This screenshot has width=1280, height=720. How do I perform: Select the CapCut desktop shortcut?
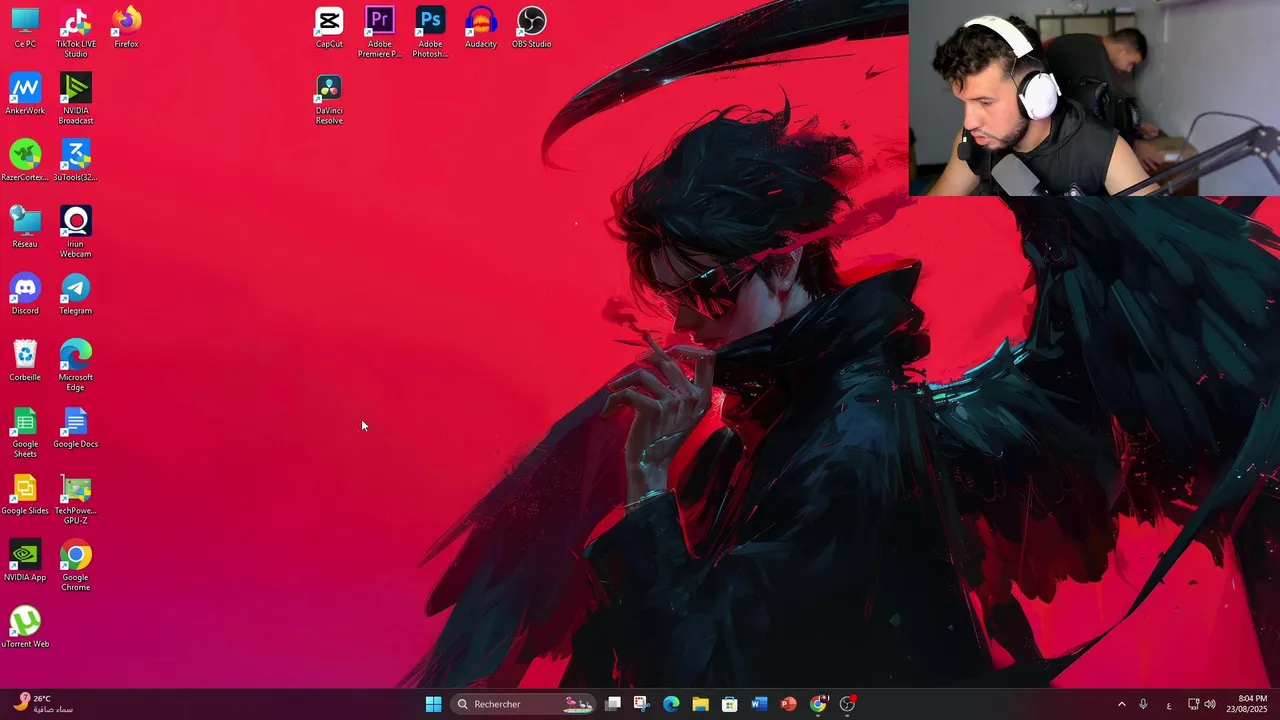pyautogui.click(x=329, y=27)
